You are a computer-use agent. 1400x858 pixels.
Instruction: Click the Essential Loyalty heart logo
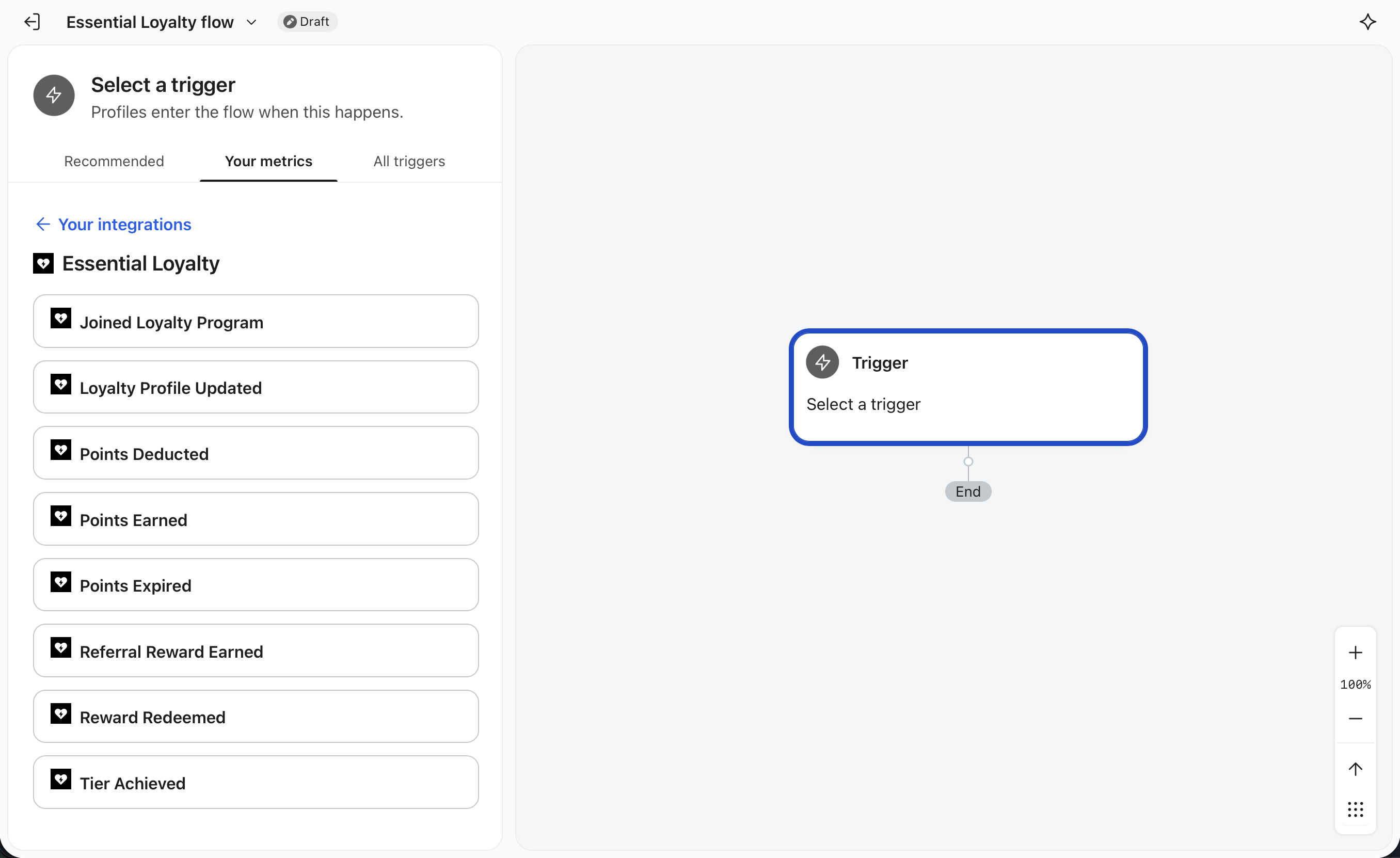tap(43, 264)
